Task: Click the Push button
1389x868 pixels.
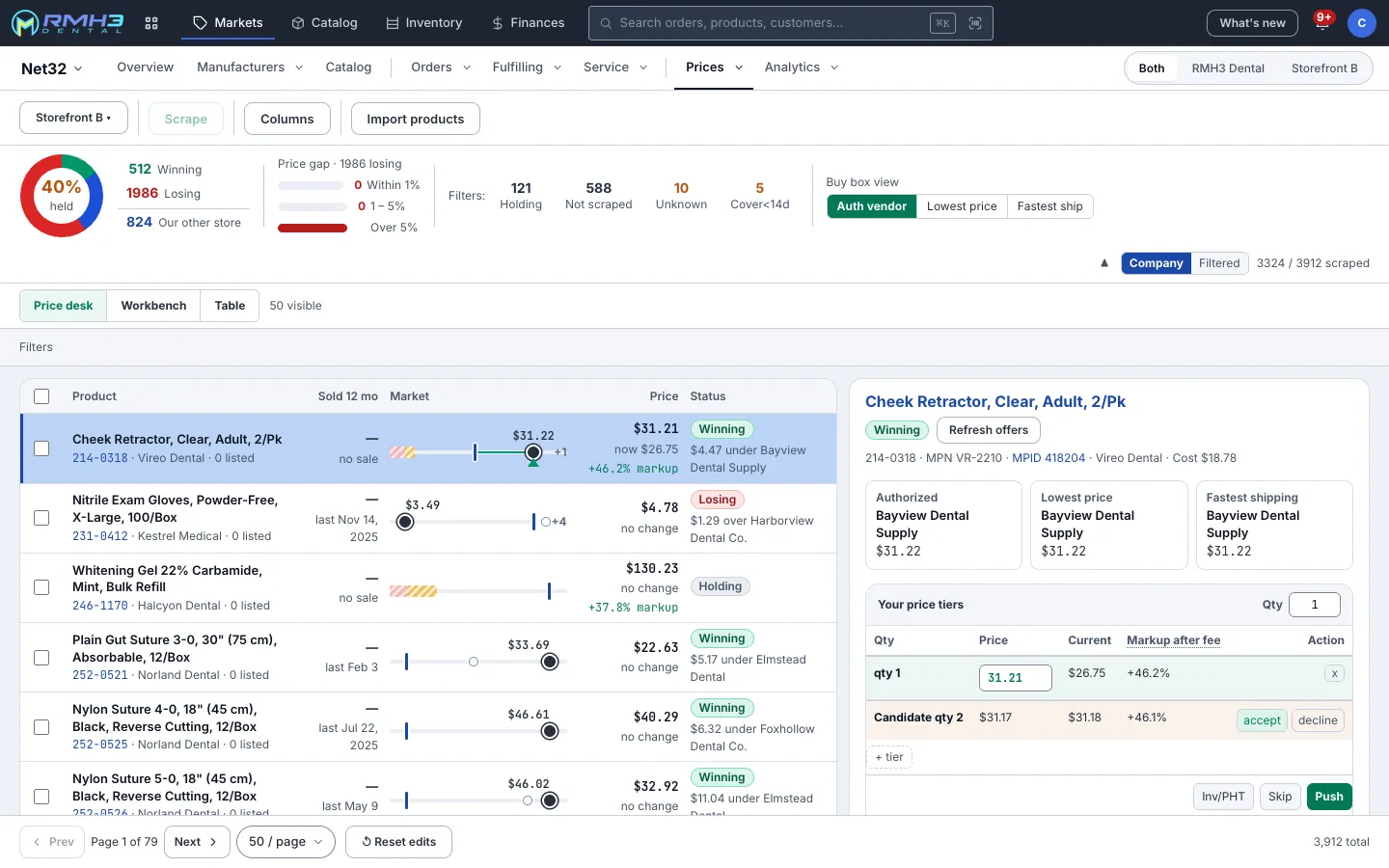Action: click(x=1329, y=797)
